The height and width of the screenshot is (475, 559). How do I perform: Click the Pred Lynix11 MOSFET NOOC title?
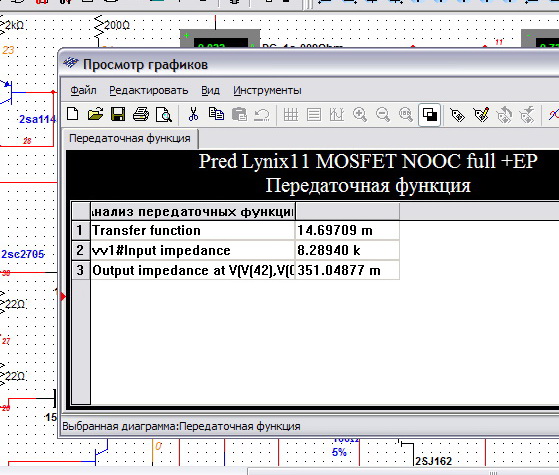(x=368, y=161)
